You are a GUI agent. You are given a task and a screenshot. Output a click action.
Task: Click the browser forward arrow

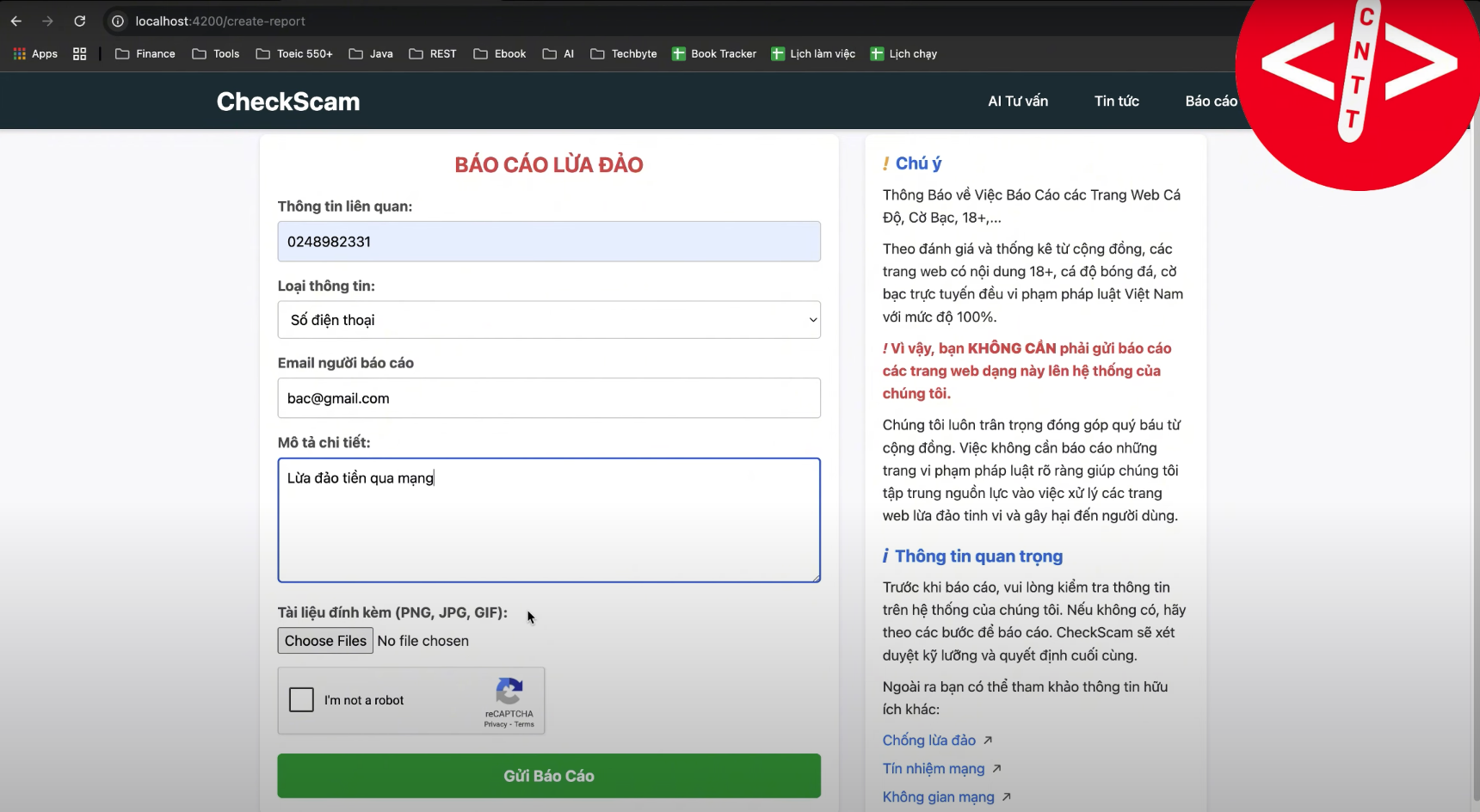(x=47, y=21)
